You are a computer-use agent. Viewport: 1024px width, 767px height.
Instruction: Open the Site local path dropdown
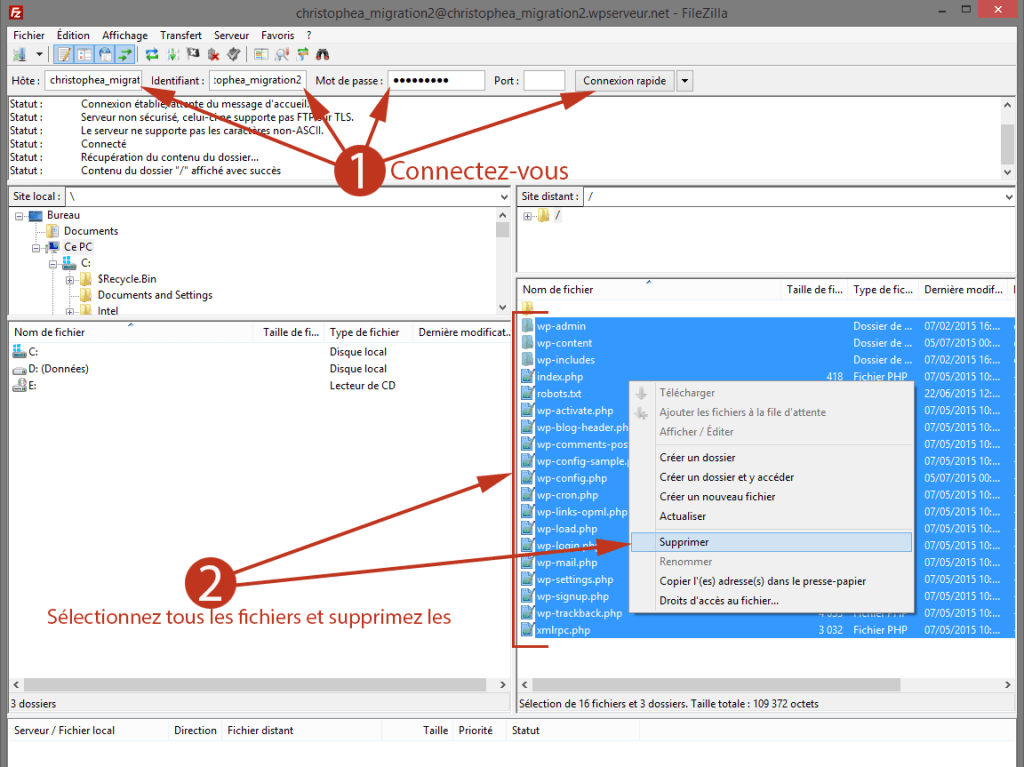click(504, 197)
